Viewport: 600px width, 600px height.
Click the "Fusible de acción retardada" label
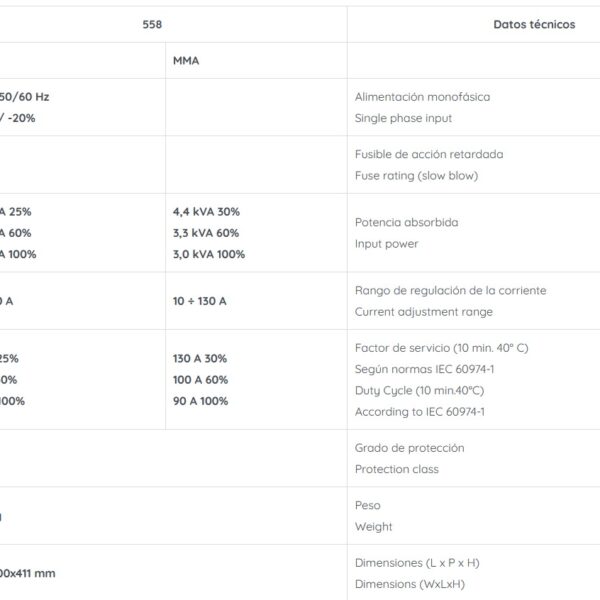point(429,154)
